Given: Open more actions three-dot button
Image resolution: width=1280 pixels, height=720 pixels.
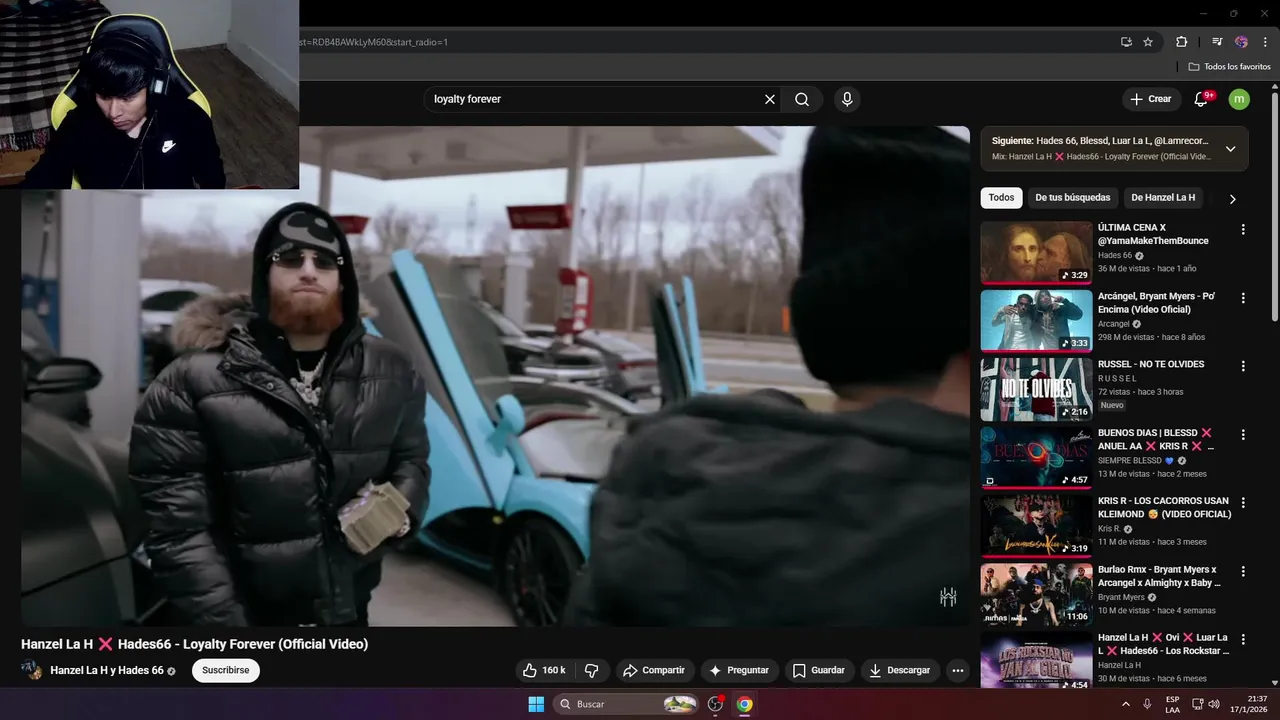Looking at the screenshot, I should (958, 670).
